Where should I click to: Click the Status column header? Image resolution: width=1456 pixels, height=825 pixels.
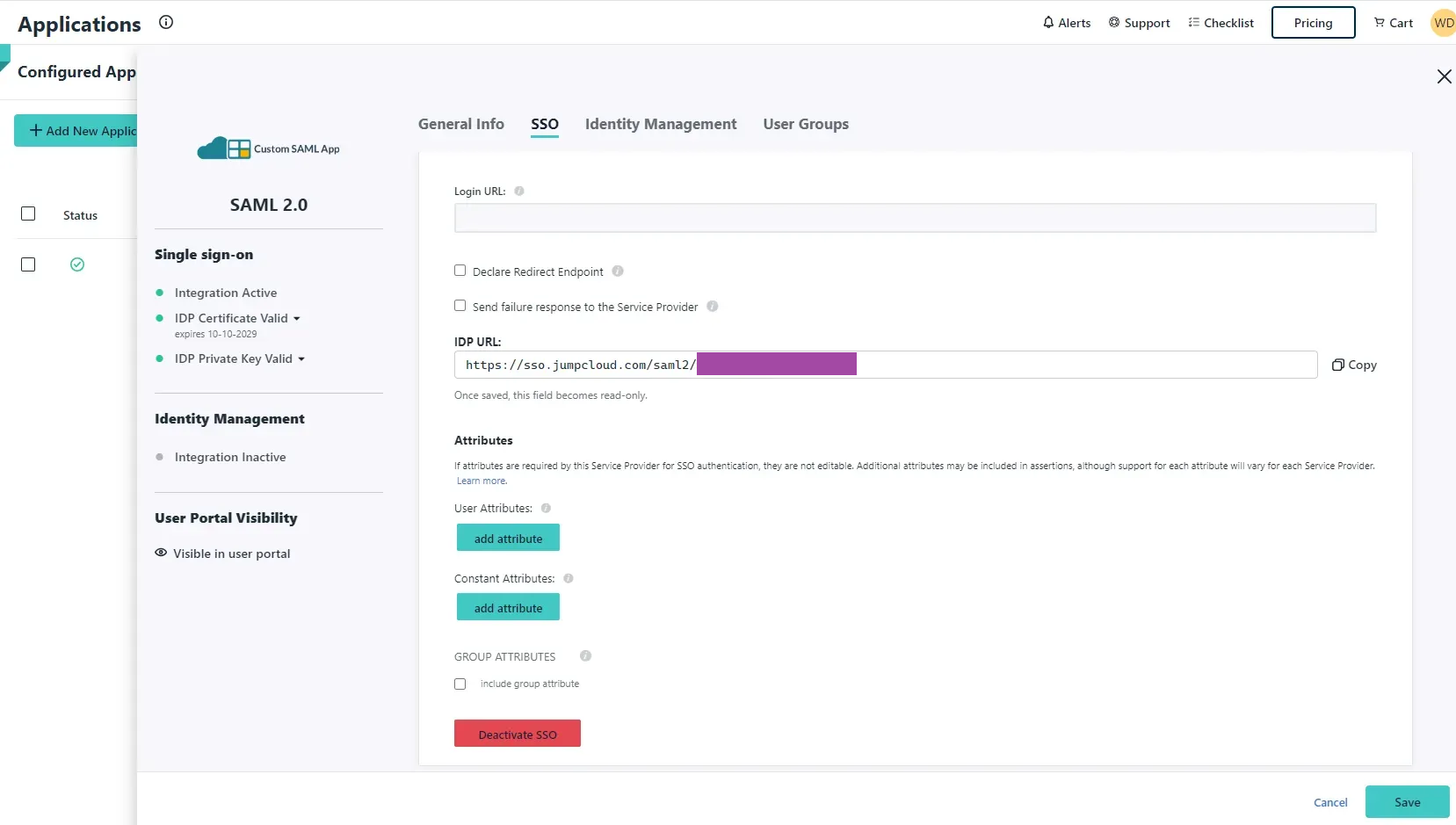[80, 215]
